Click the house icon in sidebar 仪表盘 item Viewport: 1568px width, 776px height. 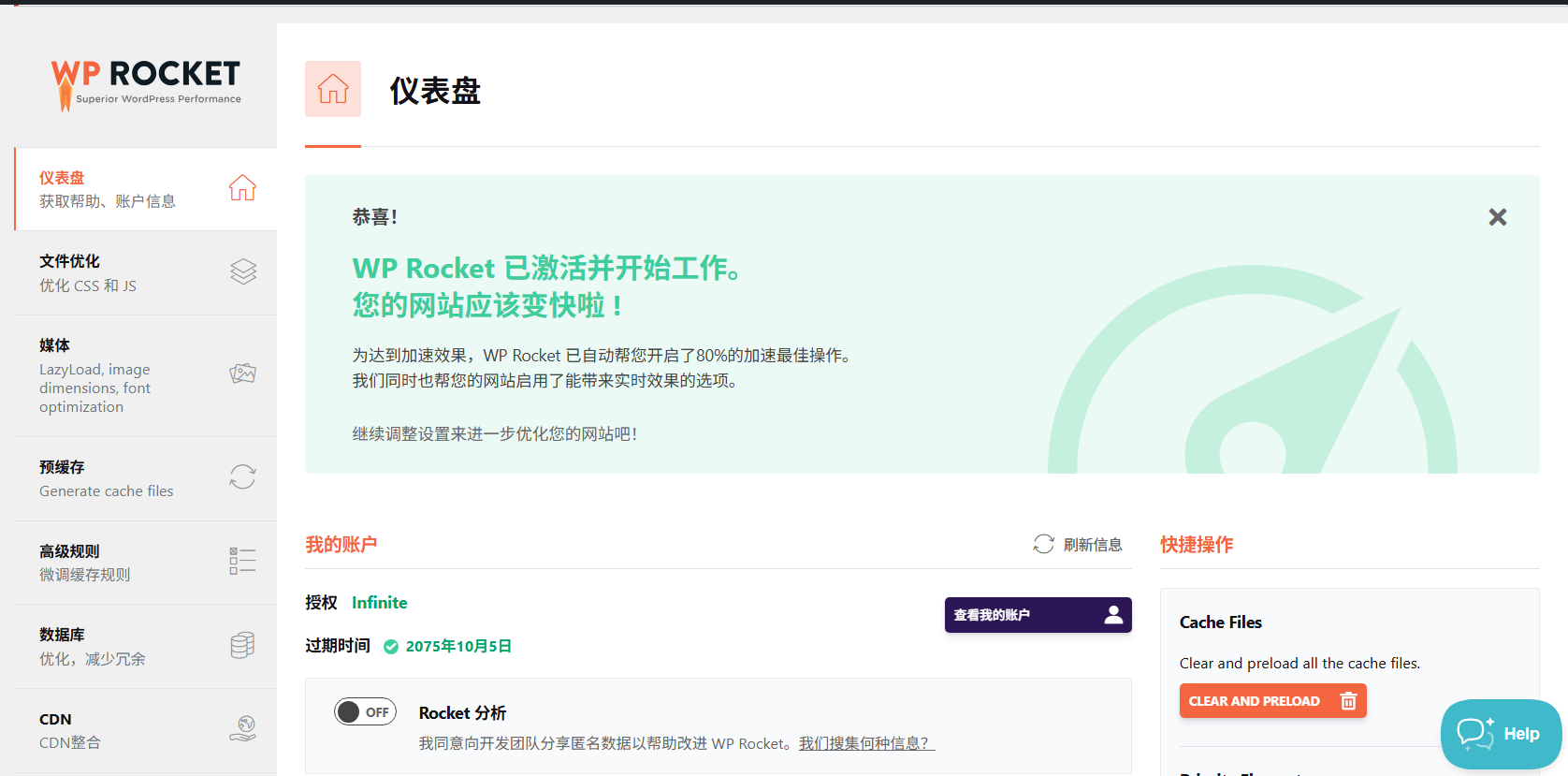tap(242, 188)
